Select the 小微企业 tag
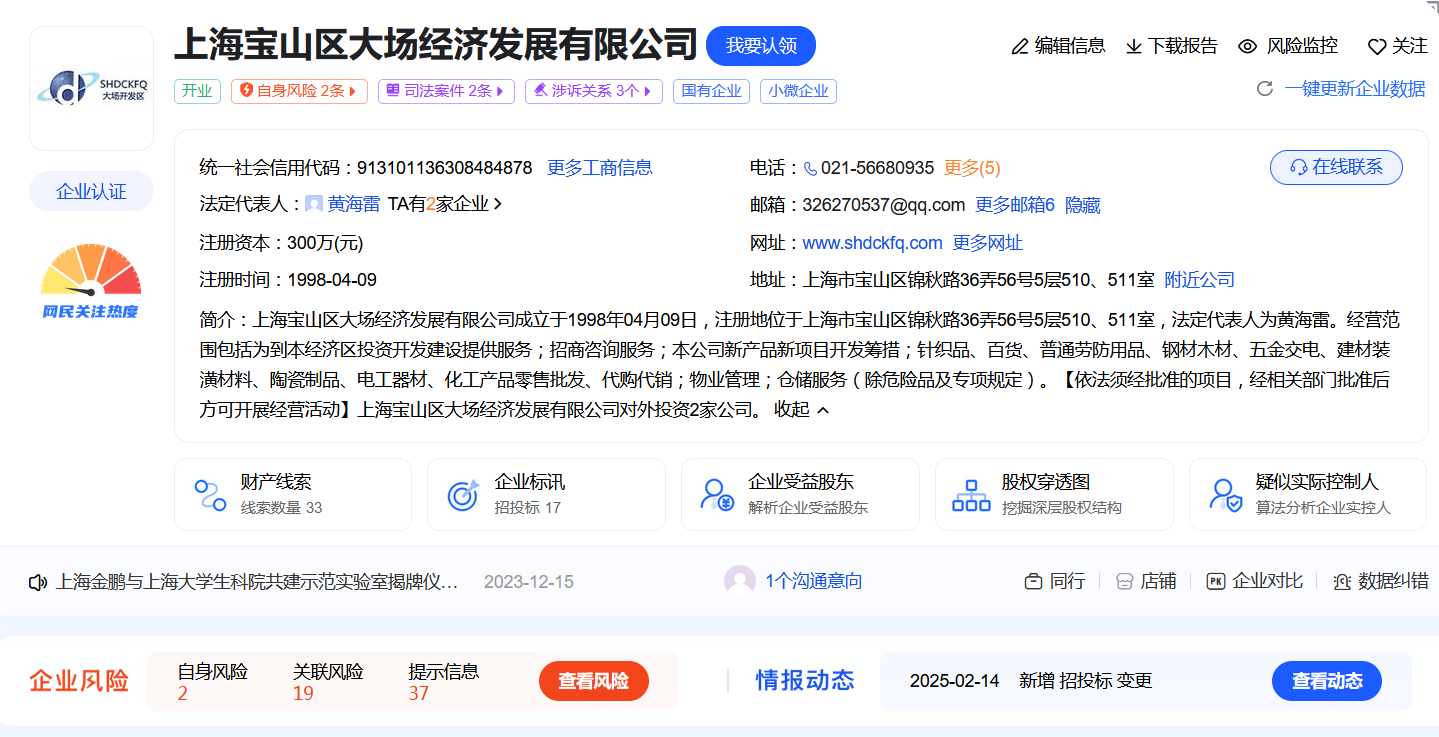The width and height of the screenshot is (1439, 737). tap(798, 91)
